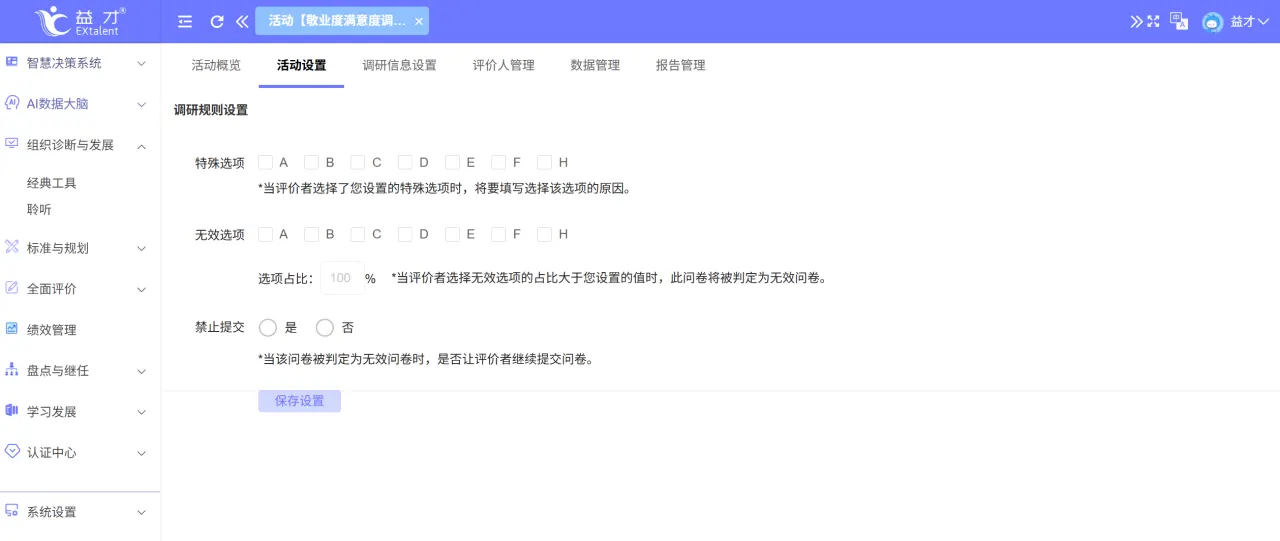Check 特殊选项 option F
1280x541 pixels.
tap(498, 162)
